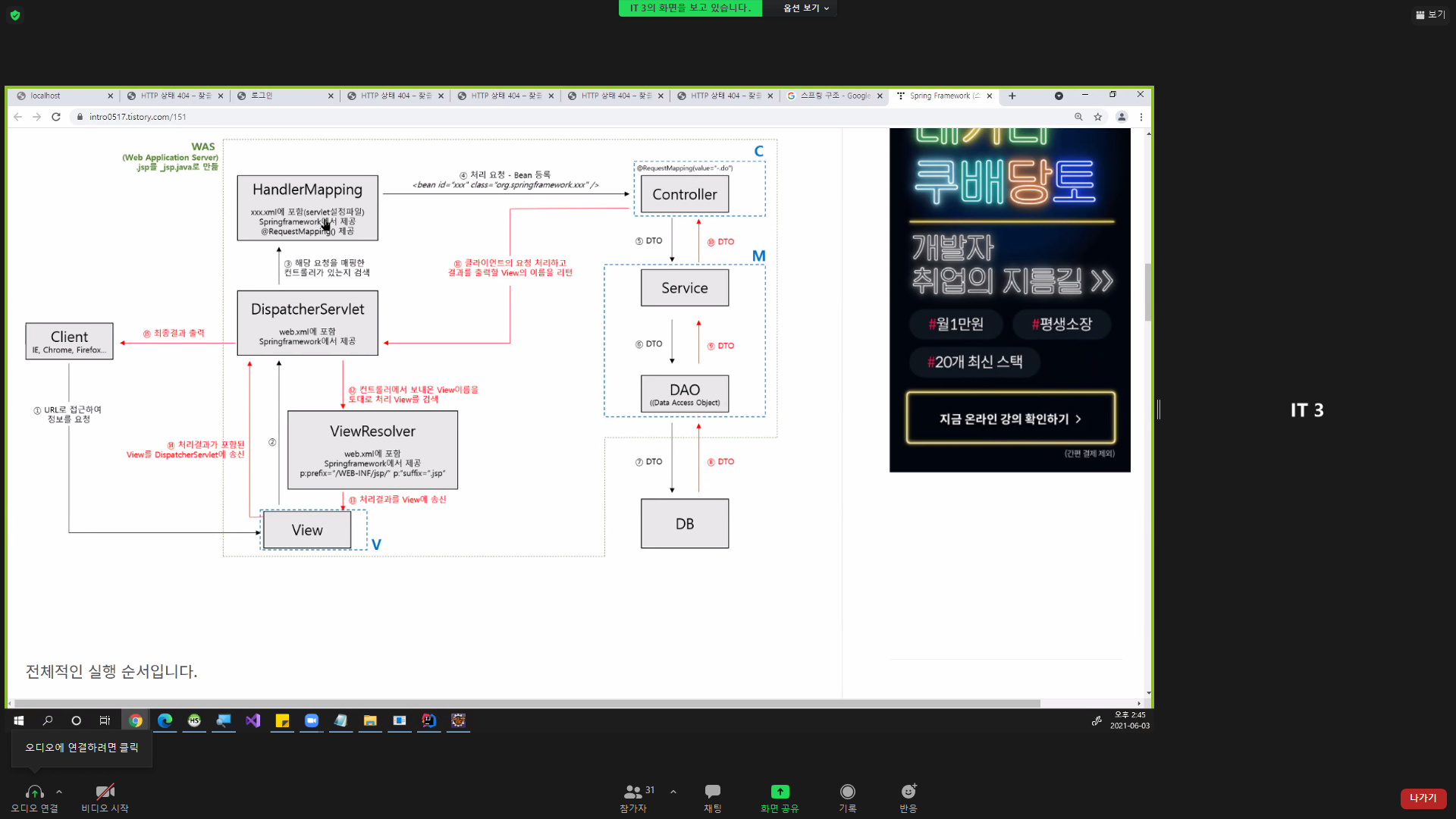Open the Chrome profile avatar
The width and height of the screenshot is (1456, 819).
[1121, 117]
